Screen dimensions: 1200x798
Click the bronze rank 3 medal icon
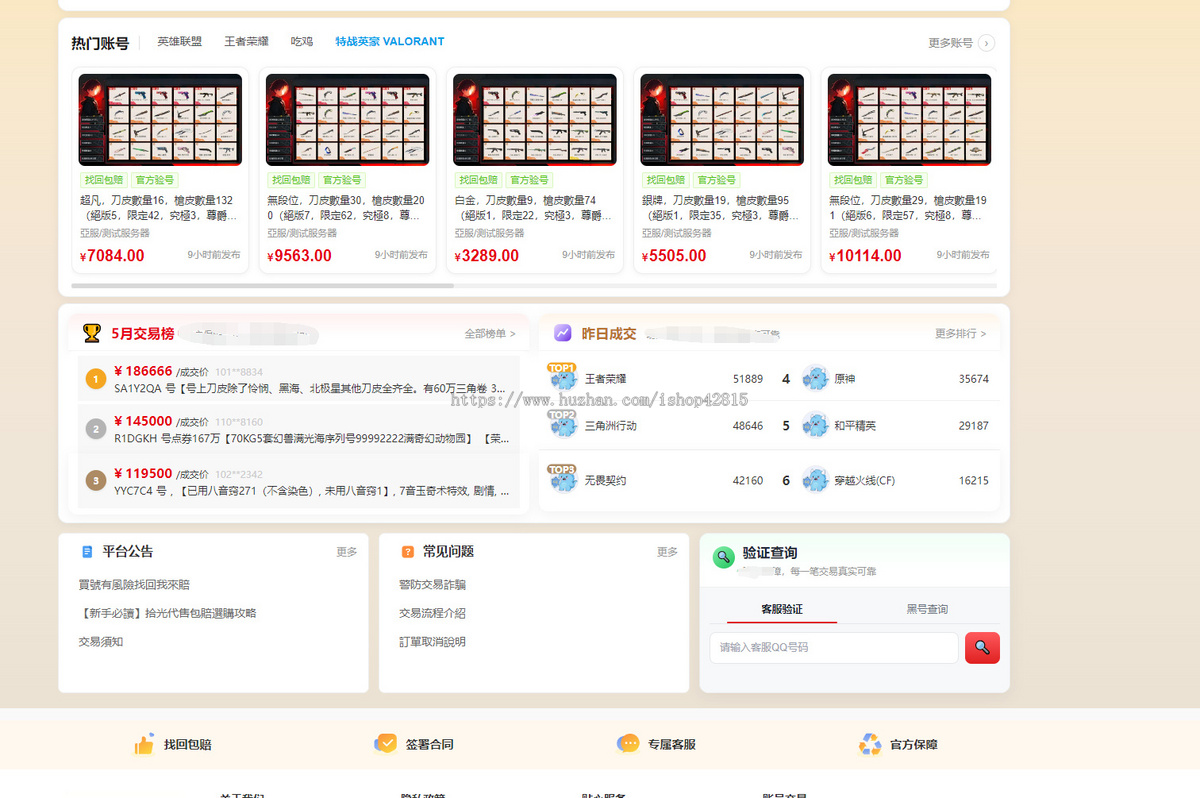point(96,481)
